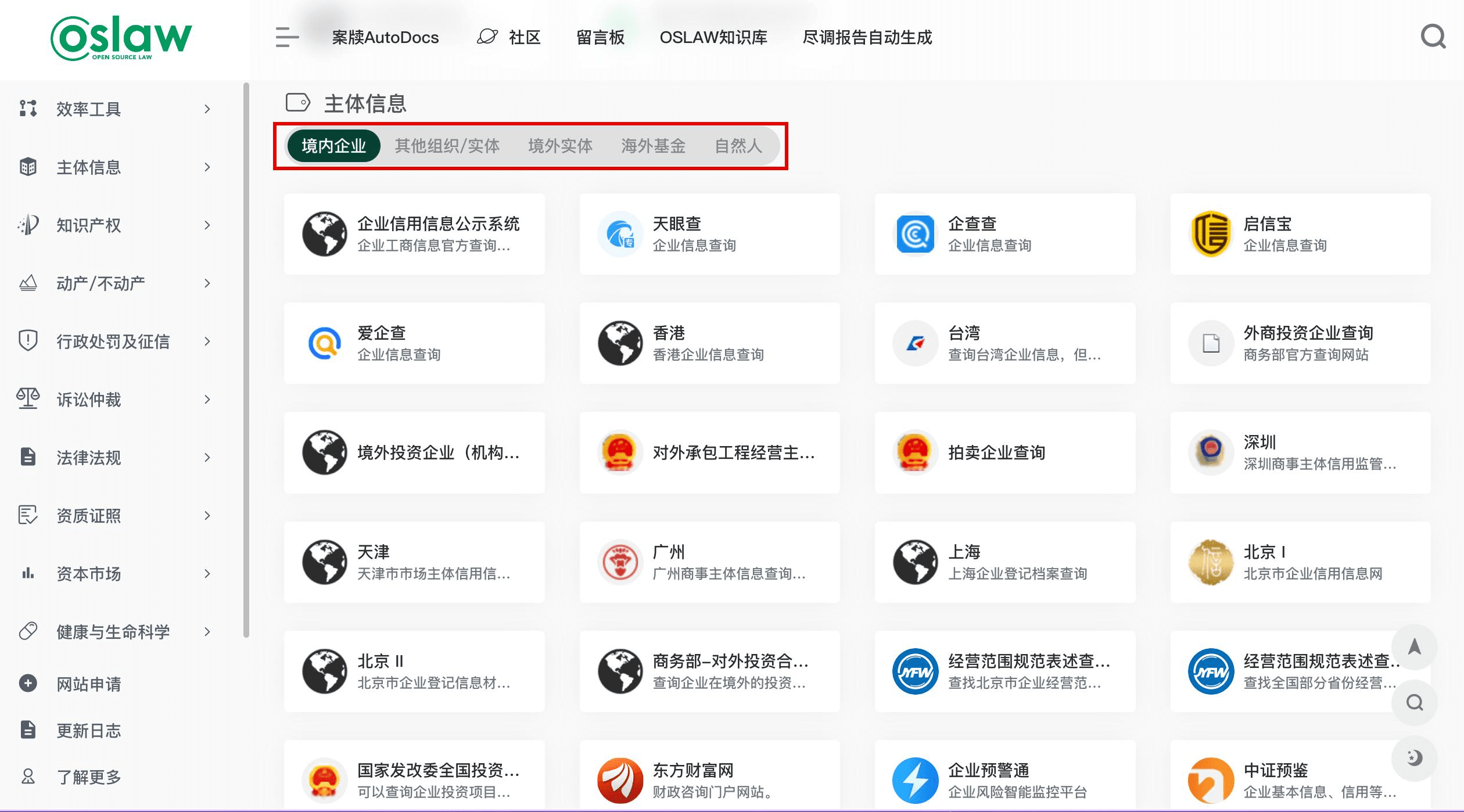
Task: Click the 拍卖企业查询 emblem icon
Action: 915,452
